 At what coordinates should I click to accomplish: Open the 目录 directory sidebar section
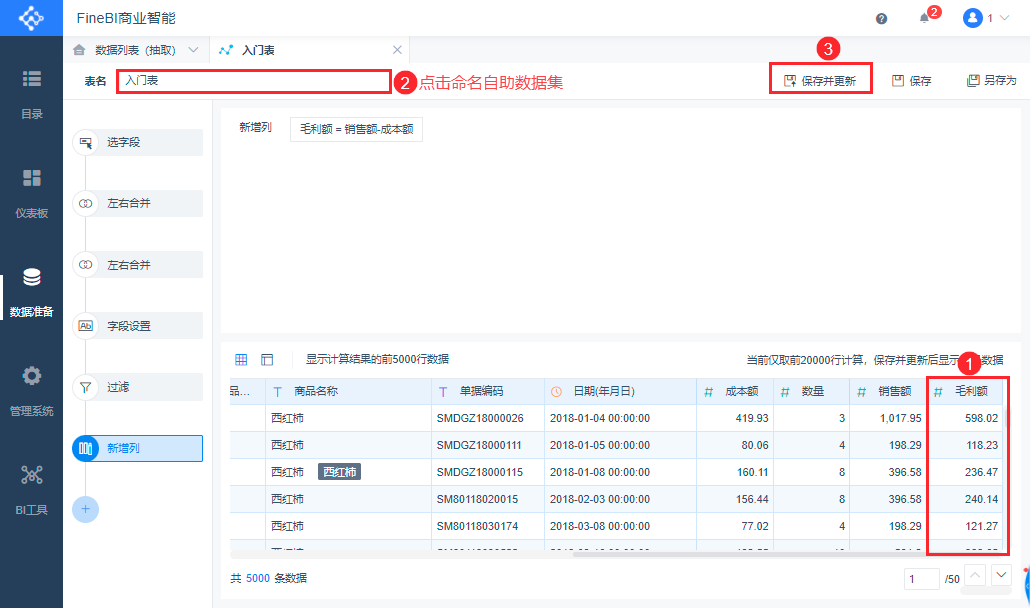pyautogui.click(x=32, y=95)
